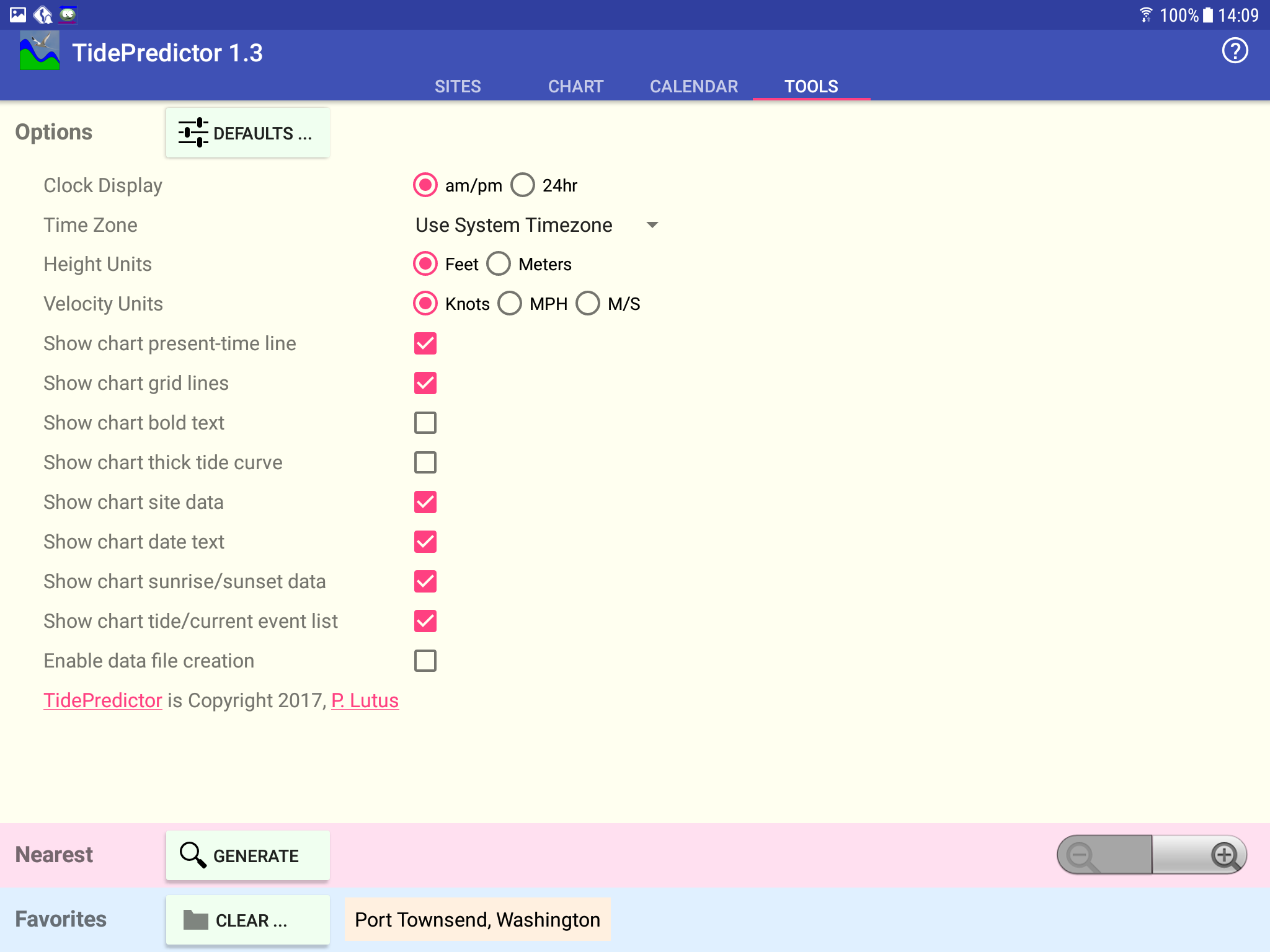Choose Meters for height units

499,264
